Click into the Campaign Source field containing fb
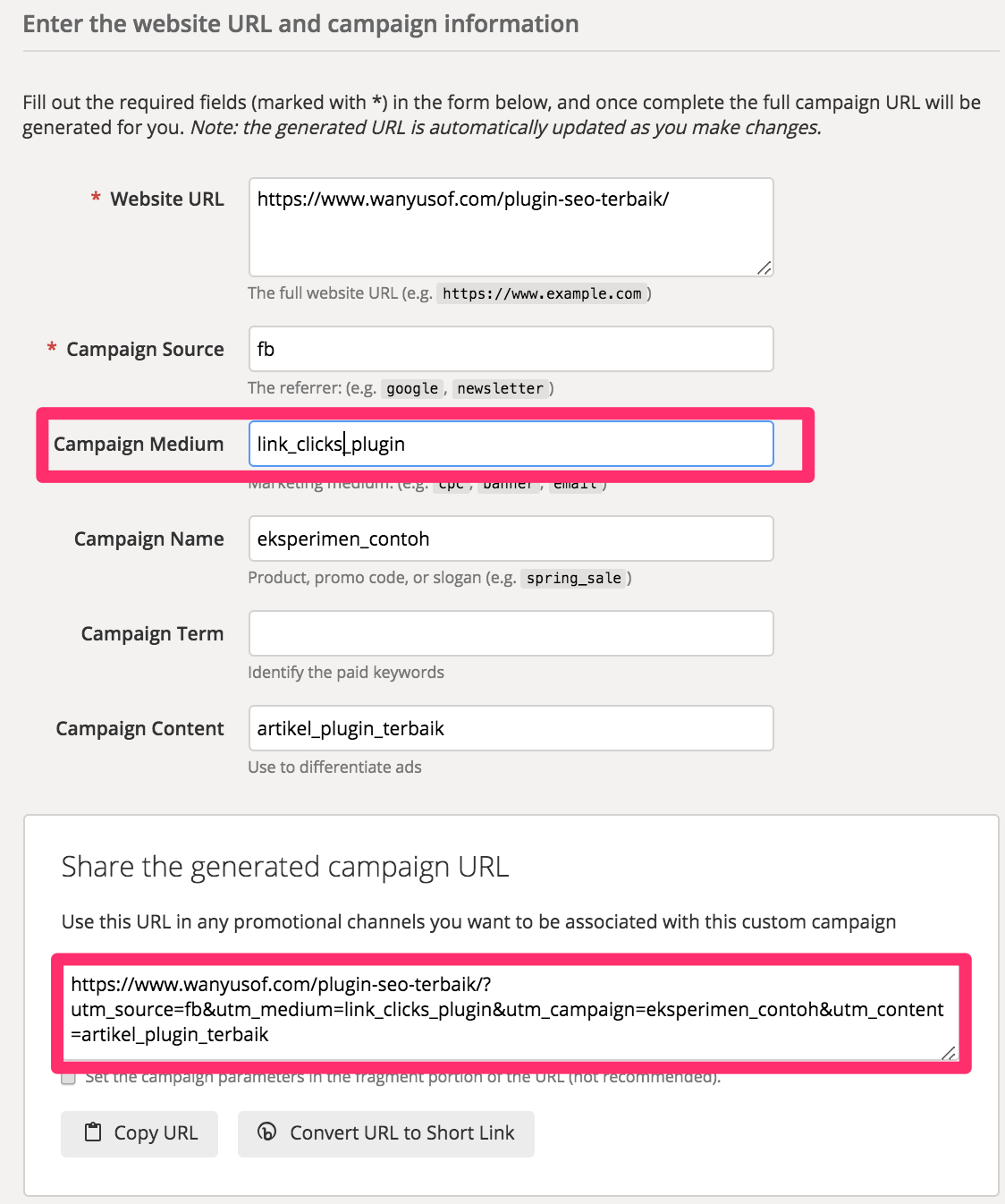 tap(511, 349)
